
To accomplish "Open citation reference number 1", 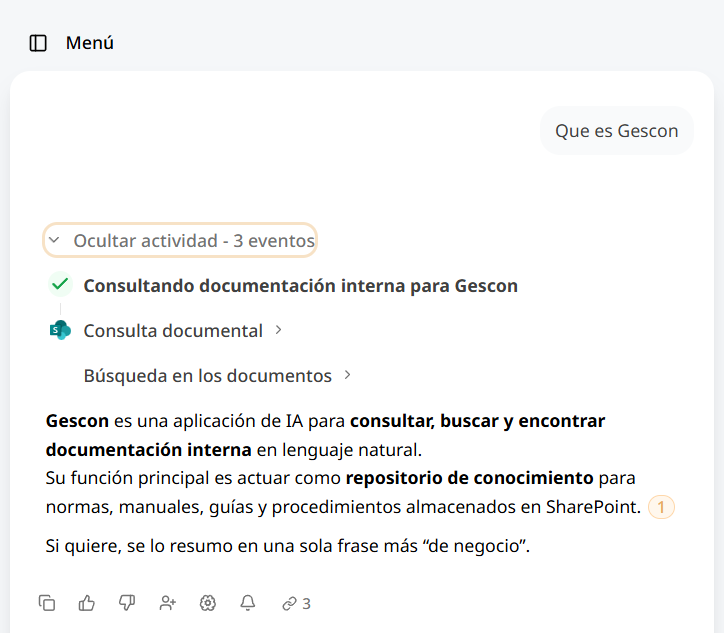I will click(661, 507).
